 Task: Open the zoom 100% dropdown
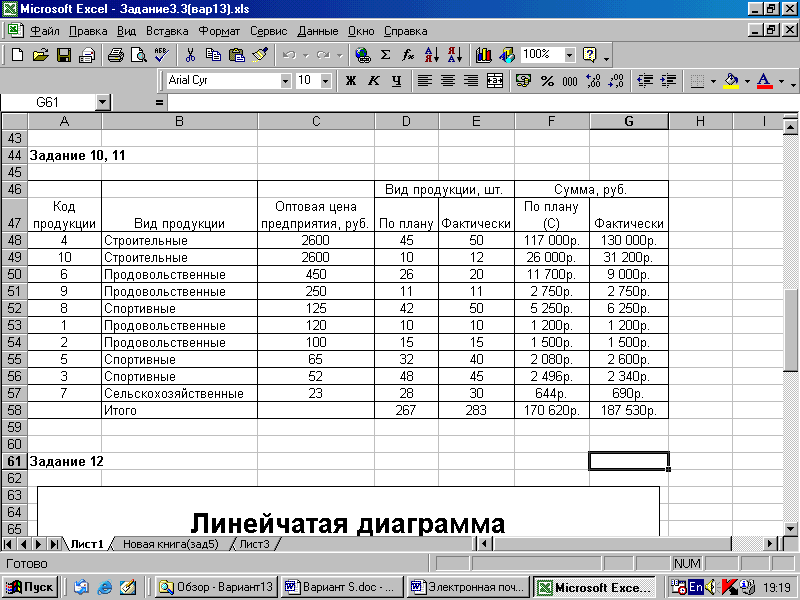point(570,55)
